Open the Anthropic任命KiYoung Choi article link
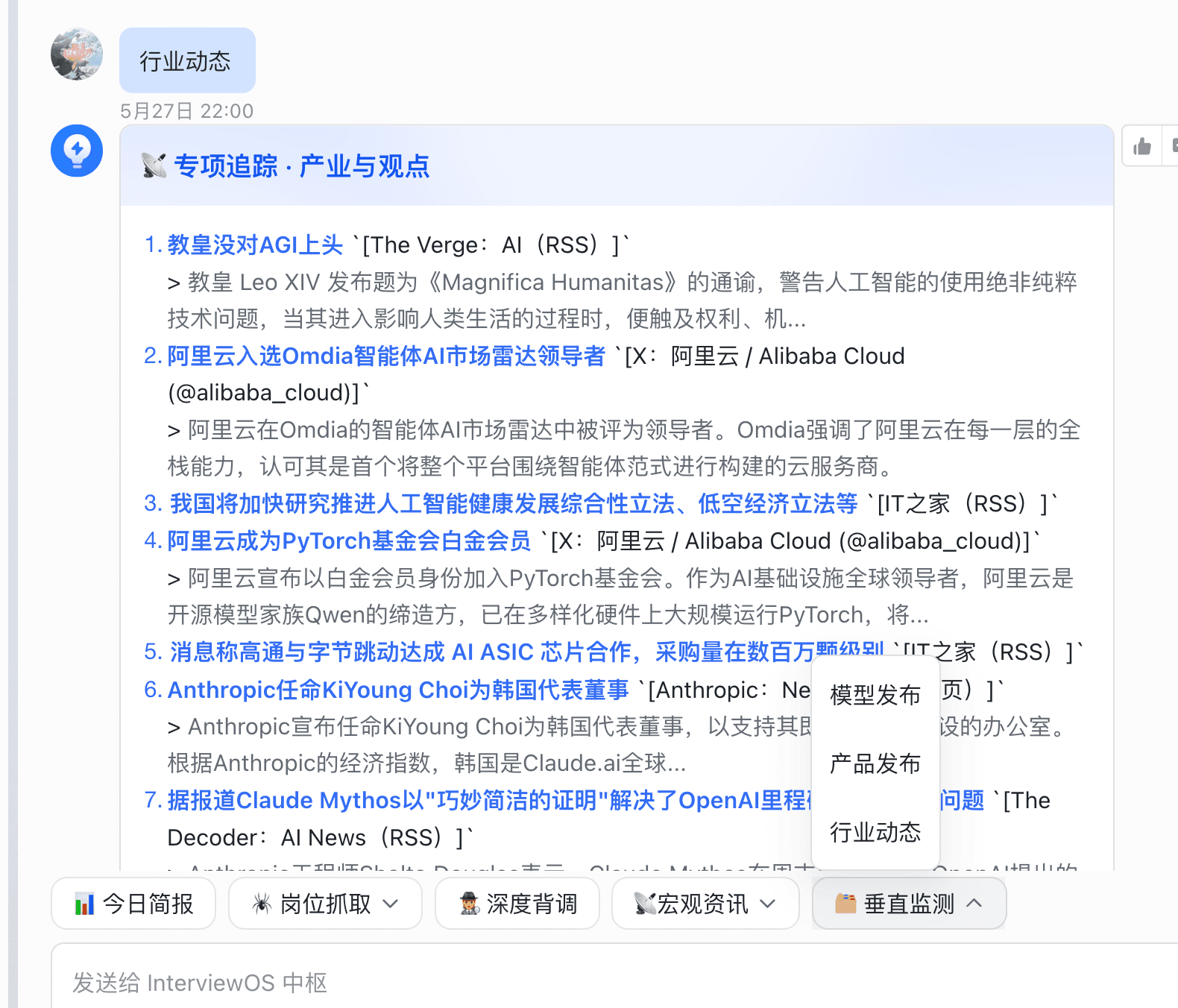This screenshot has height=1008, width=1178. coord(398,690)
